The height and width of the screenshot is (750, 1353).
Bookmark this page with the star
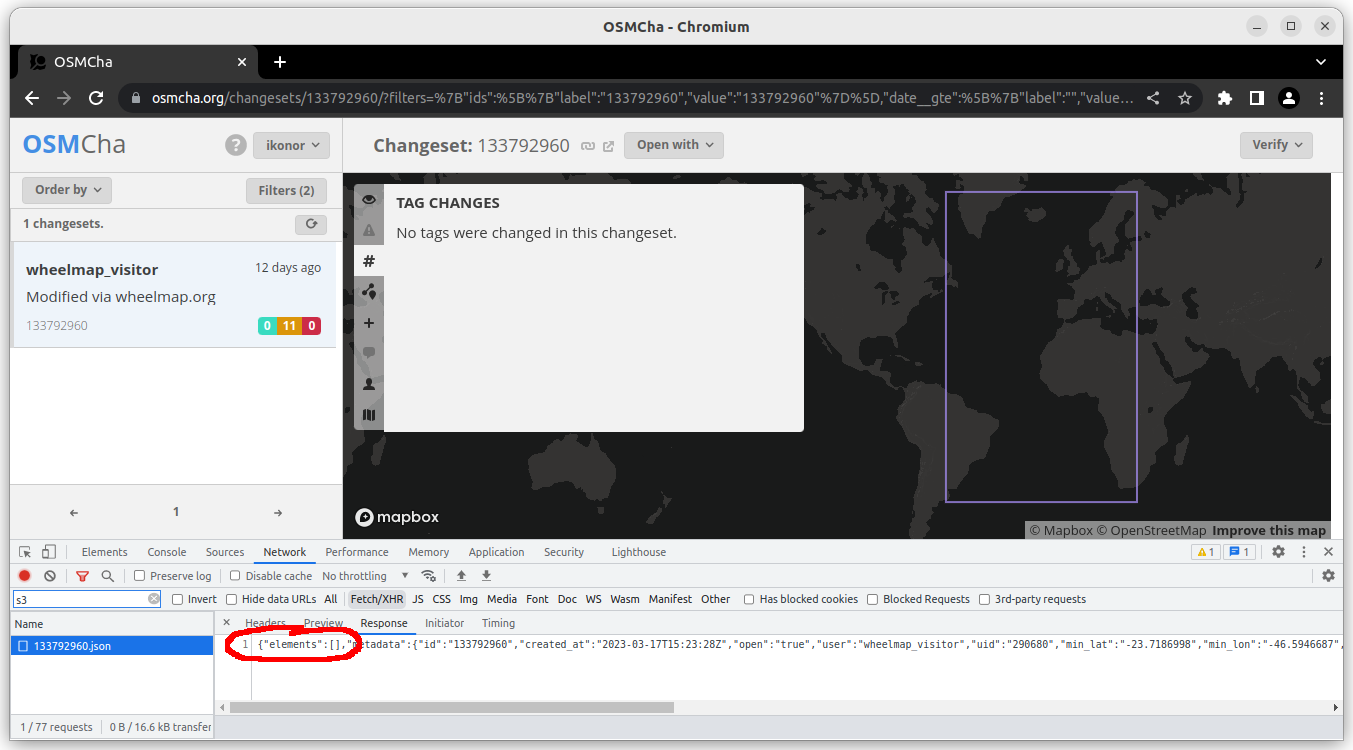1185,98
